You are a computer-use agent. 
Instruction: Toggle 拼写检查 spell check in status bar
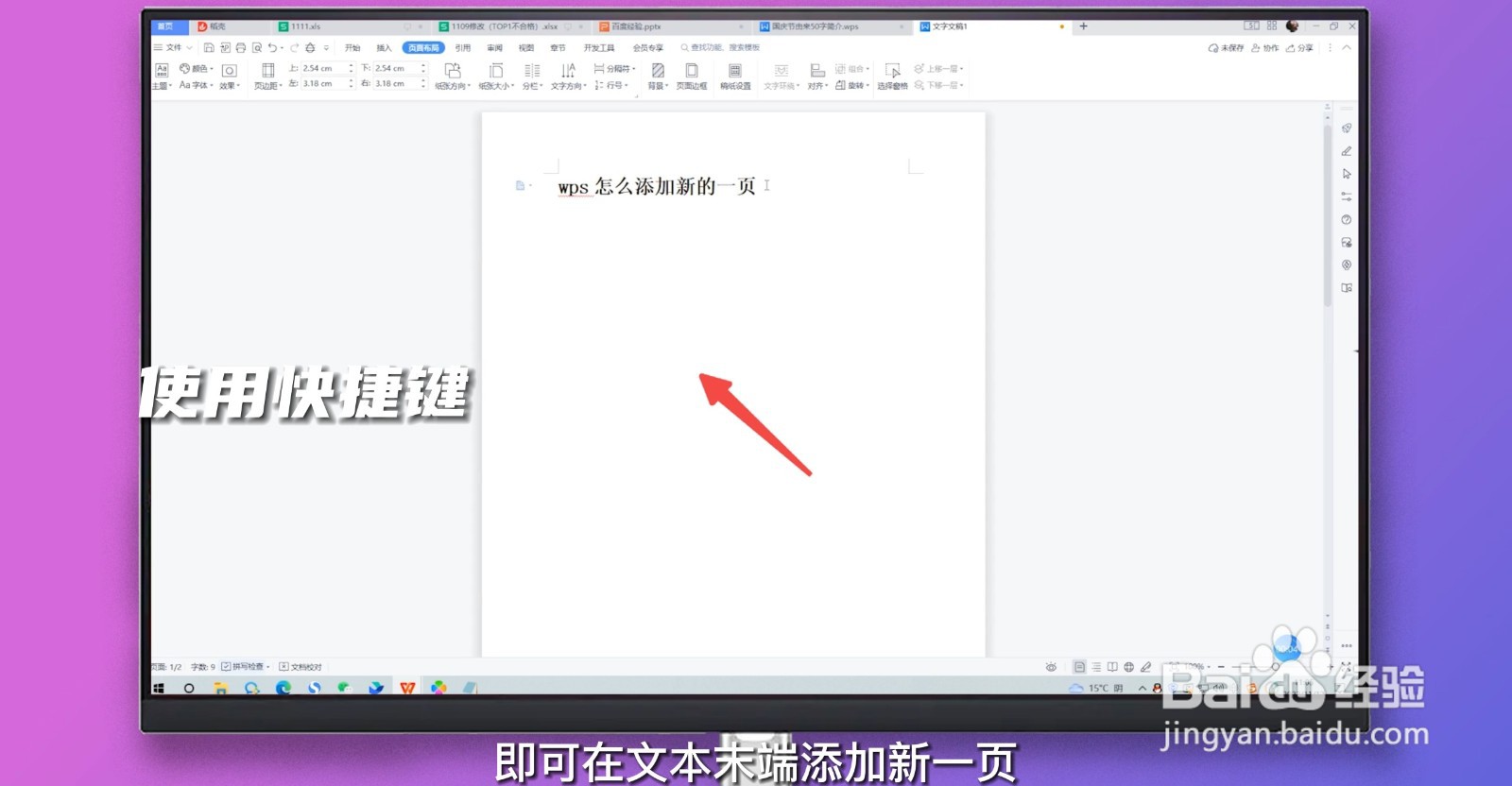point(245,667)
